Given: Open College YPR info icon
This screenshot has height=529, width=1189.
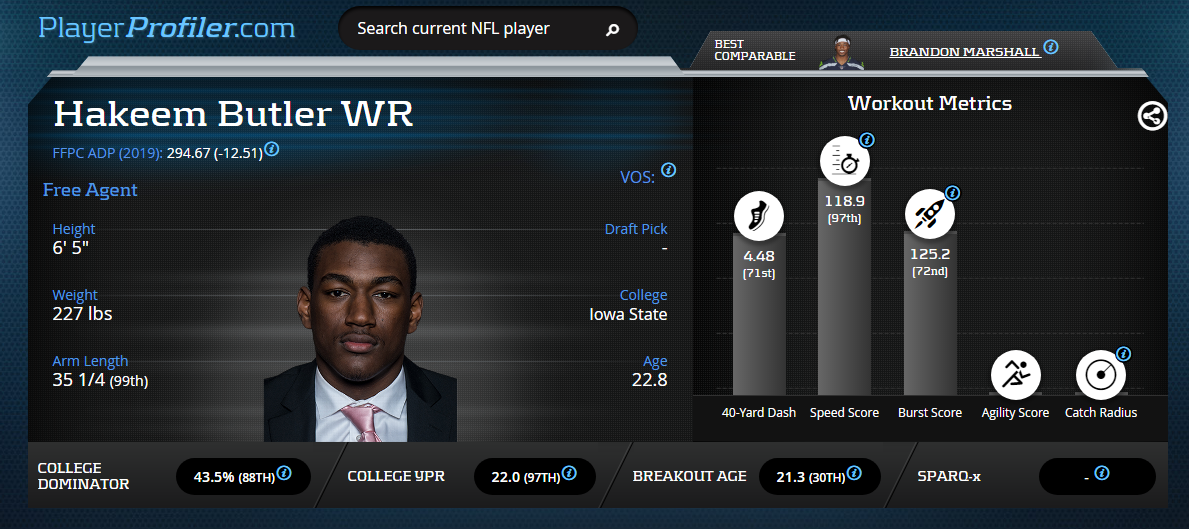Looking at the screenshot, I should (x=569, y=474).
